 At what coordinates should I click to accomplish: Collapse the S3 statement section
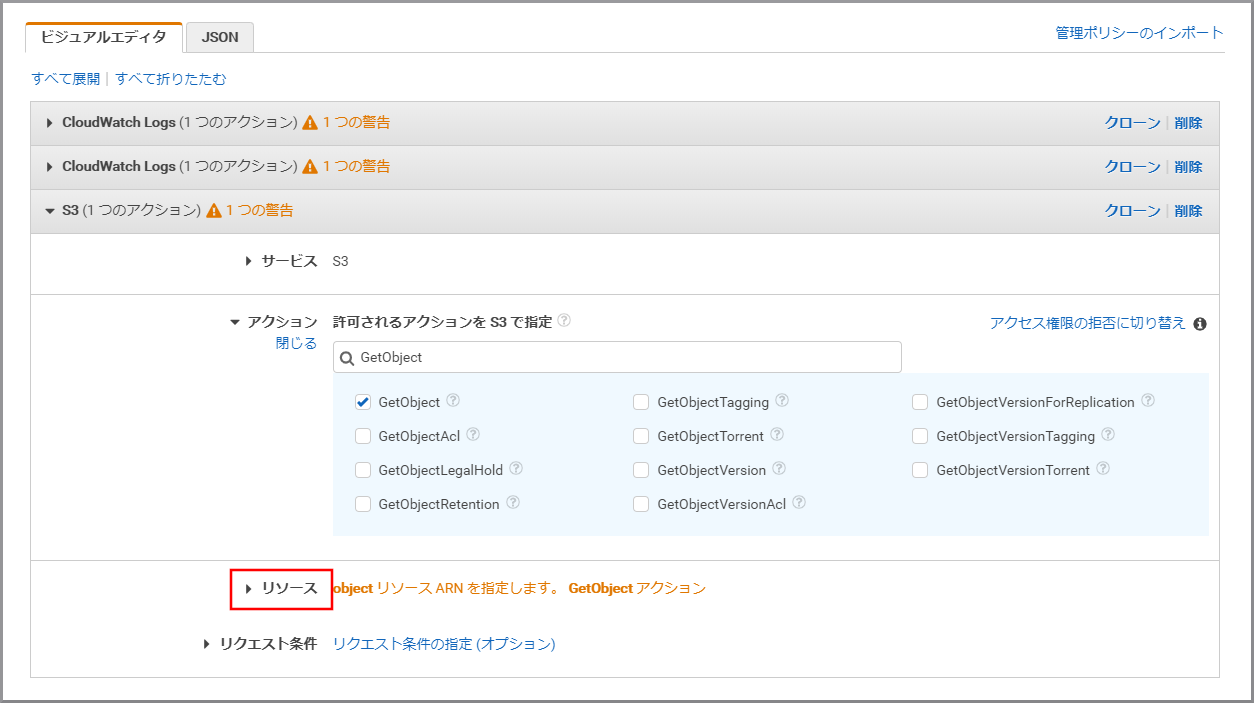click(x=50, y=211)
